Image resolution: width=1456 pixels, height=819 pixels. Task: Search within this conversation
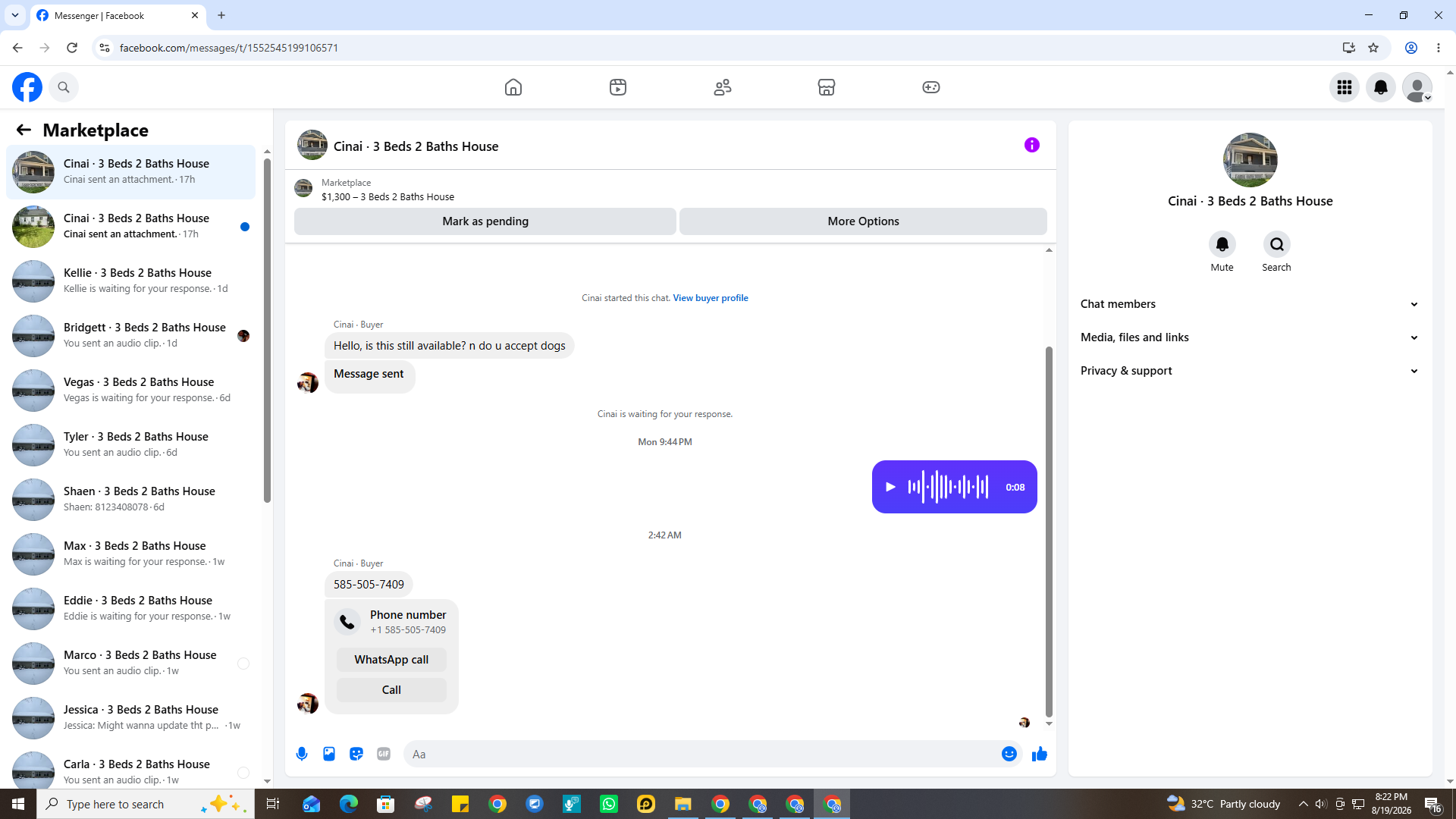(x=1277, y=244)
